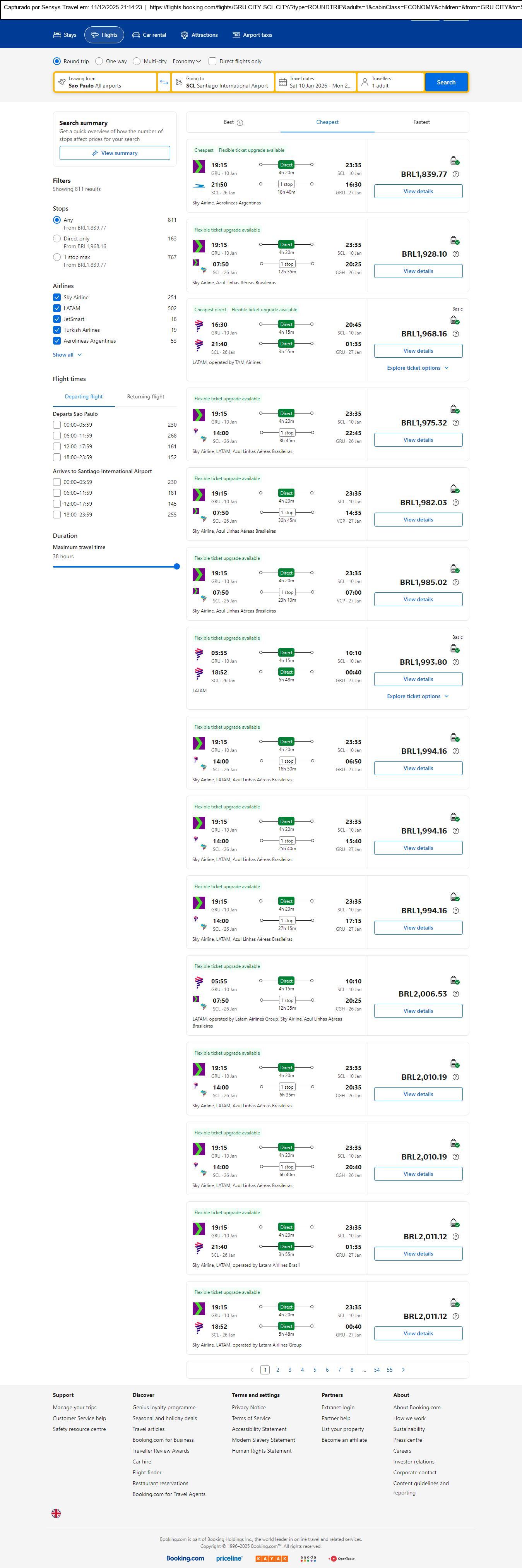Click the UK flag language icon in footer

pos(56,1513)
